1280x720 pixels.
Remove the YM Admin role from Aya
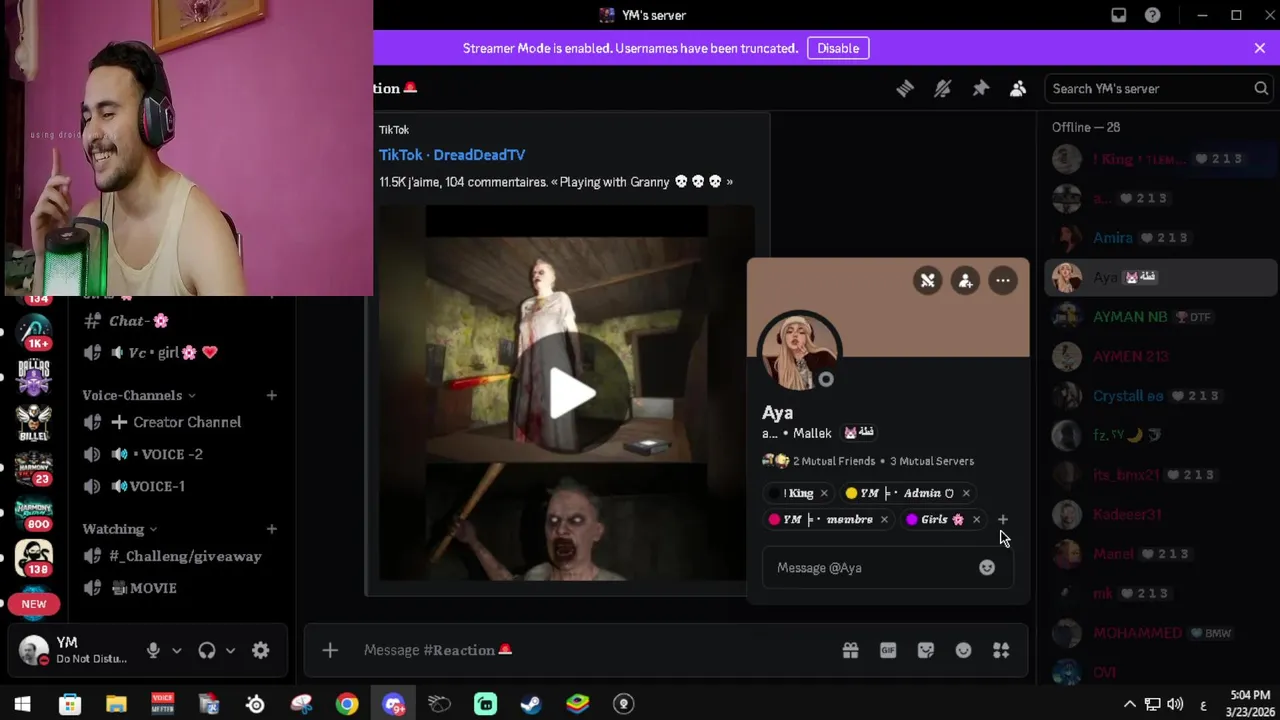tap(966, 493)
